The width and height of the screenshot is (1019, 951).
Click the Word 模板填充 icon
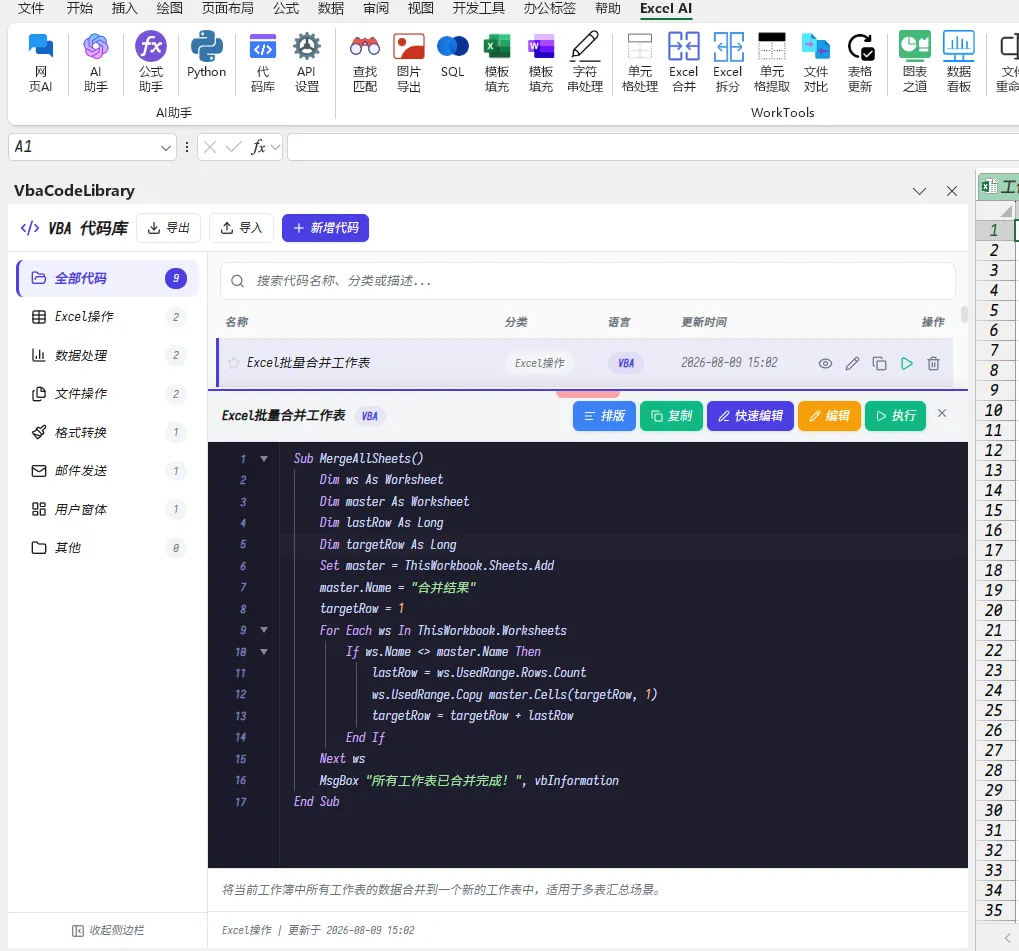[x=541, y=62]
